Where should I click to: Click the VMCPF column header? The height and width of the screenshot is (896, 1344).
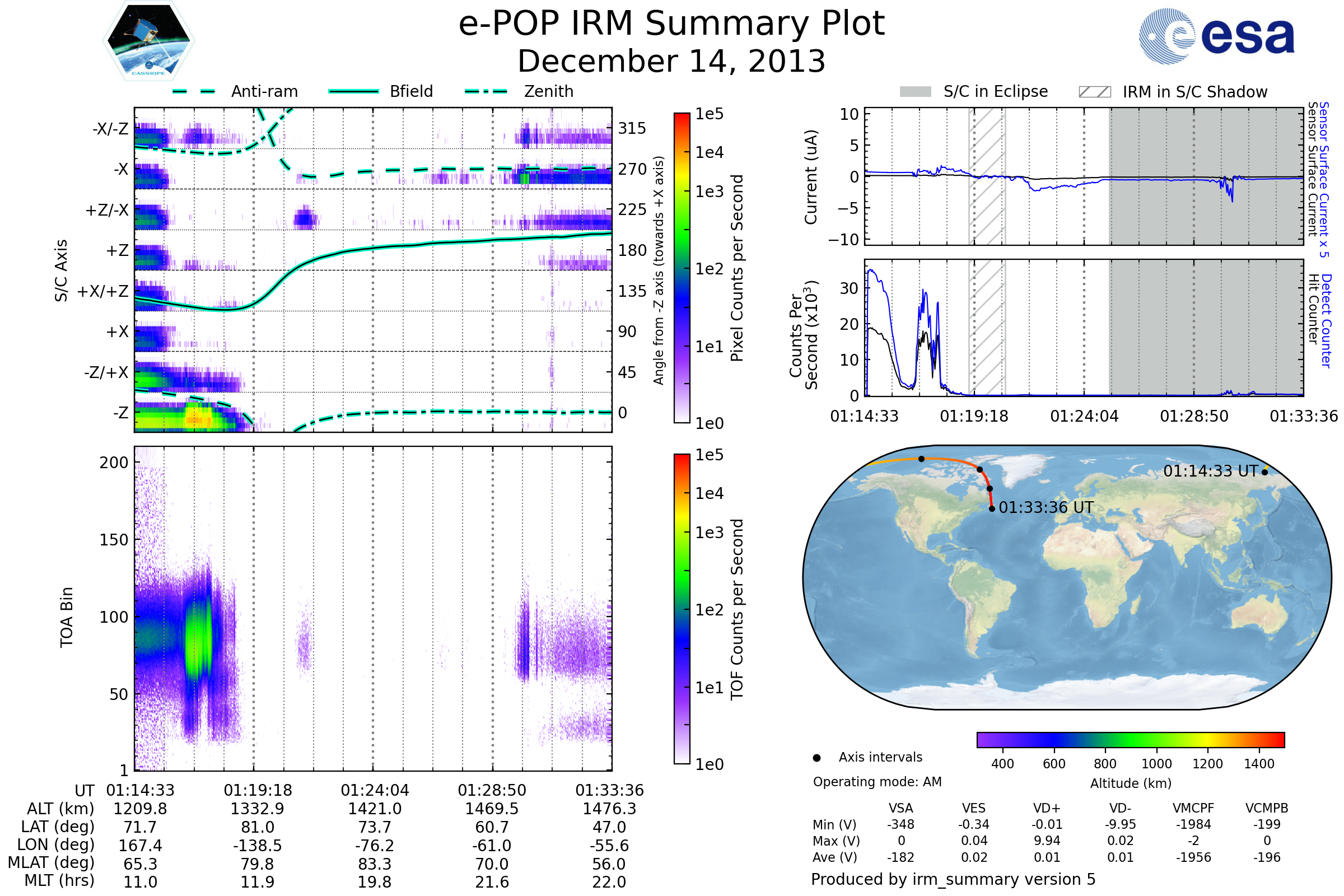[1193, 808]
